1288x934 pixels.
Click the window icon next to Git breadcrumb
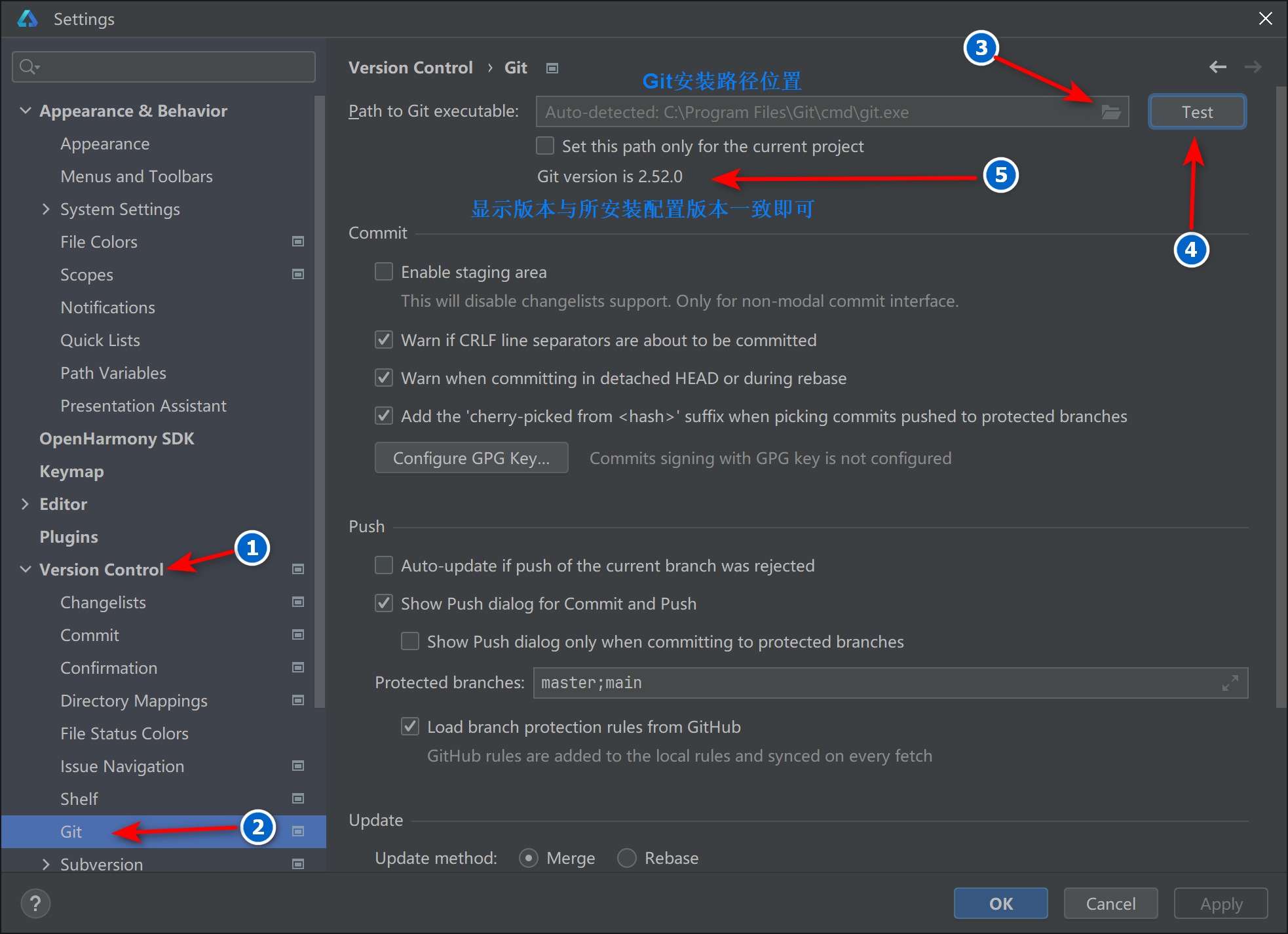552,68
